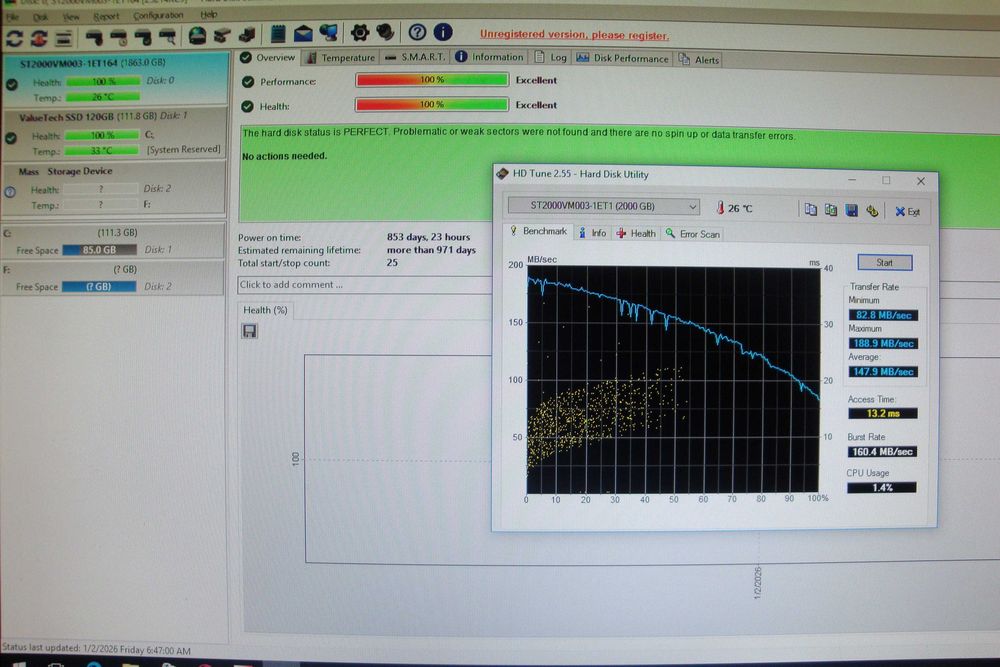Click HD Tune copy screenshot icon

pyautogui.click(x=831, y=210)
